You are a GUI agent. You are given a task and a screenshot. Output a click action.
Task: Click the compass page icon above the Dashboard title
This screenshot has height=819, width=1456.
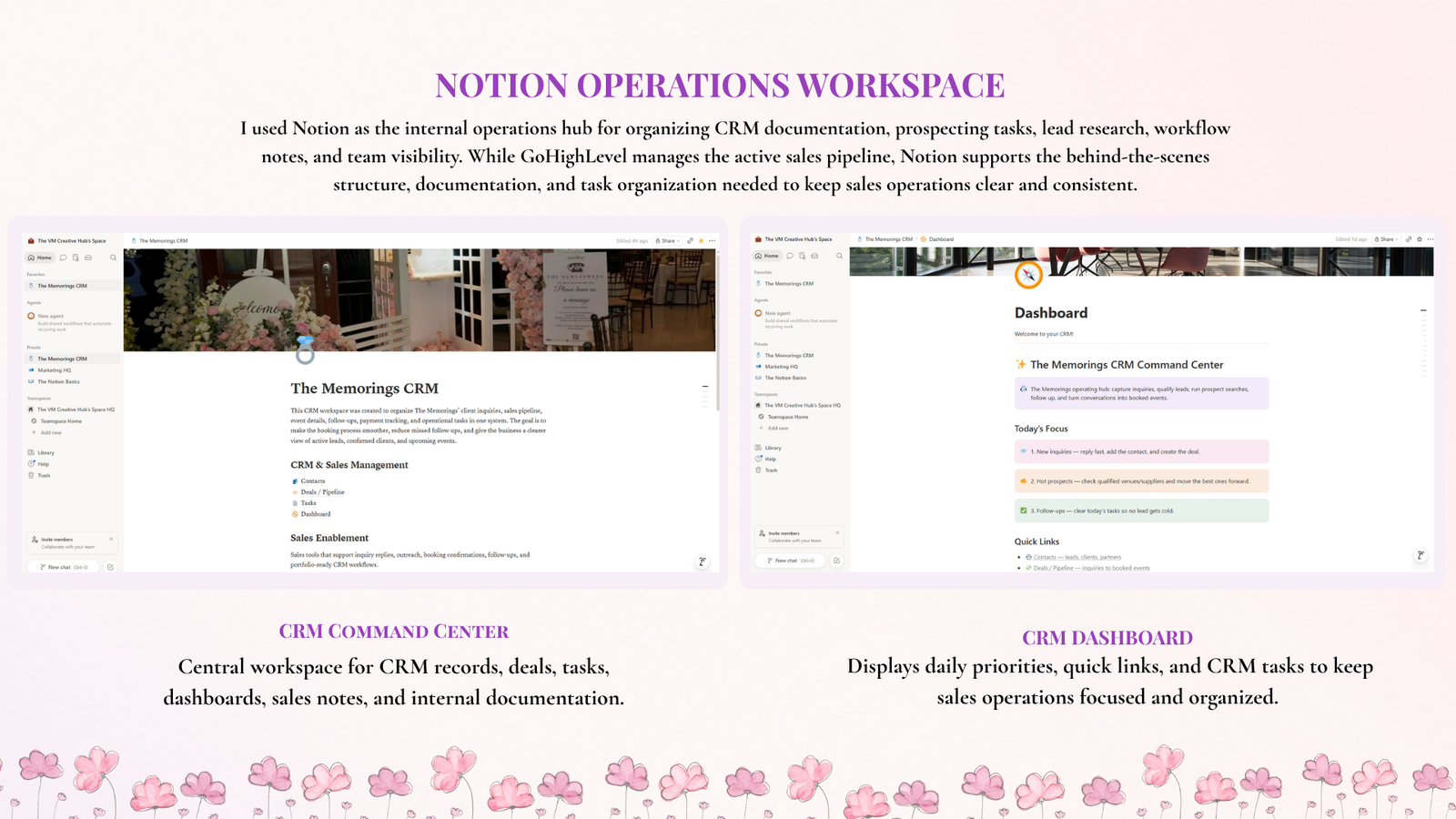click(1028, 274)
